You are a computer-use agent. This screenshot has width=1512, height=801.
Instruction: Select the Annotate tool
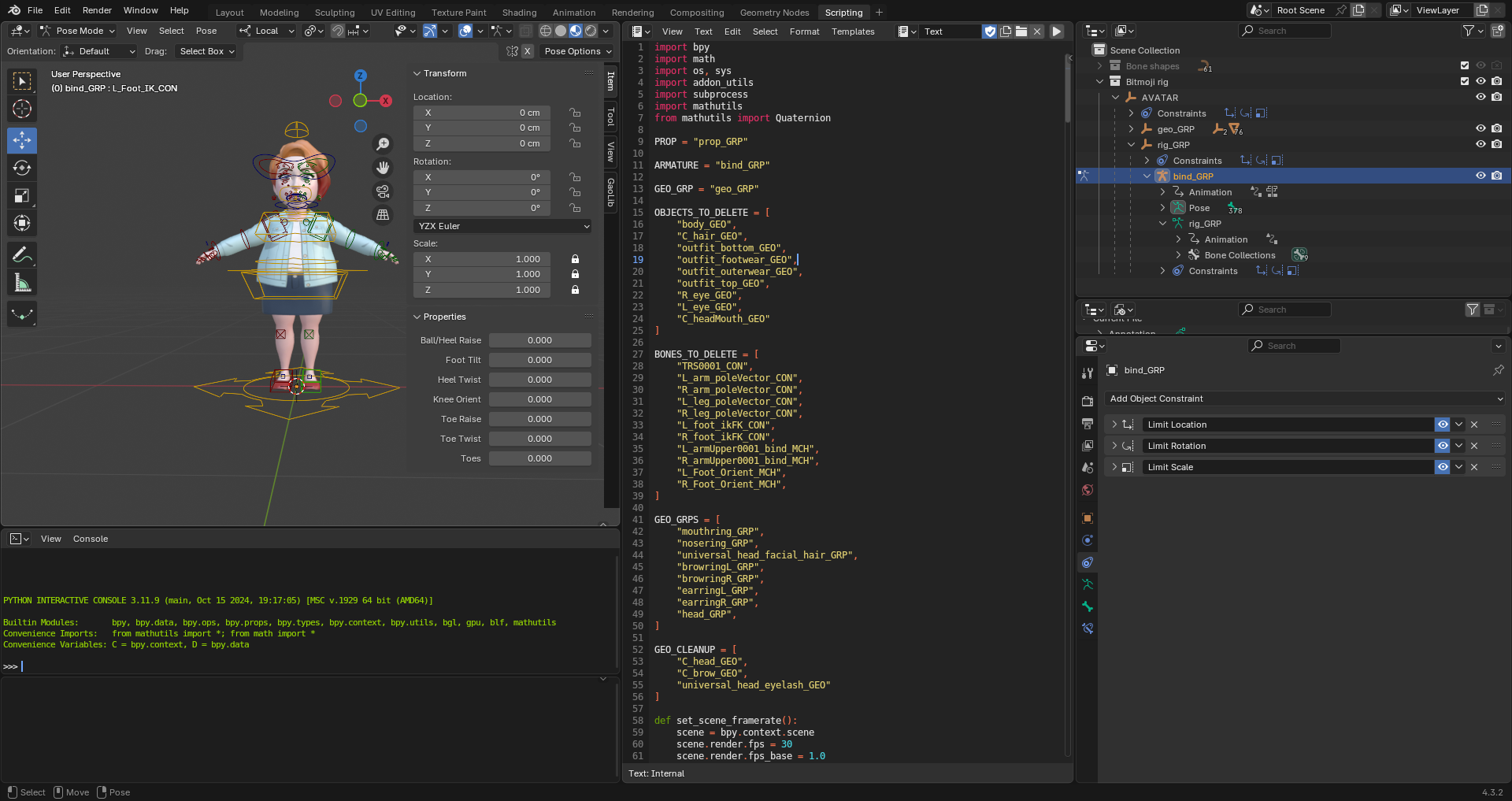22,254
